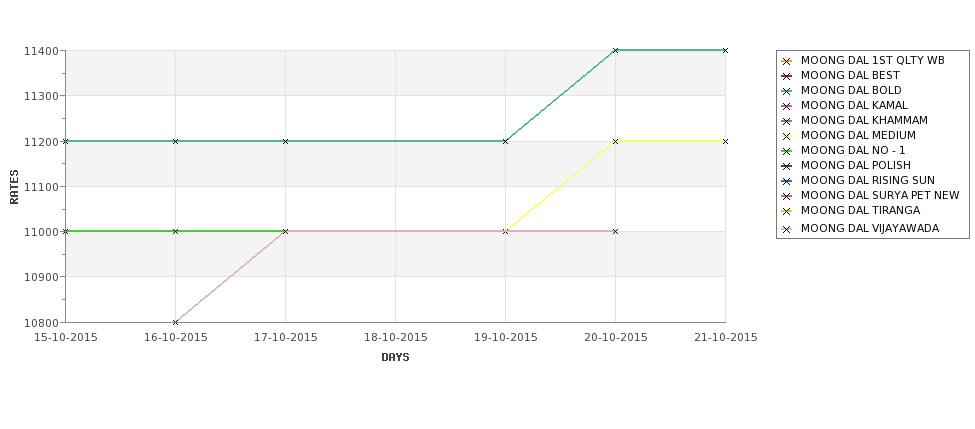This screenshot has height=429, width=975.
Task: Select the MOONG DAL POLISH legend label
Action: pyautogui.click(x=856, y=165)
